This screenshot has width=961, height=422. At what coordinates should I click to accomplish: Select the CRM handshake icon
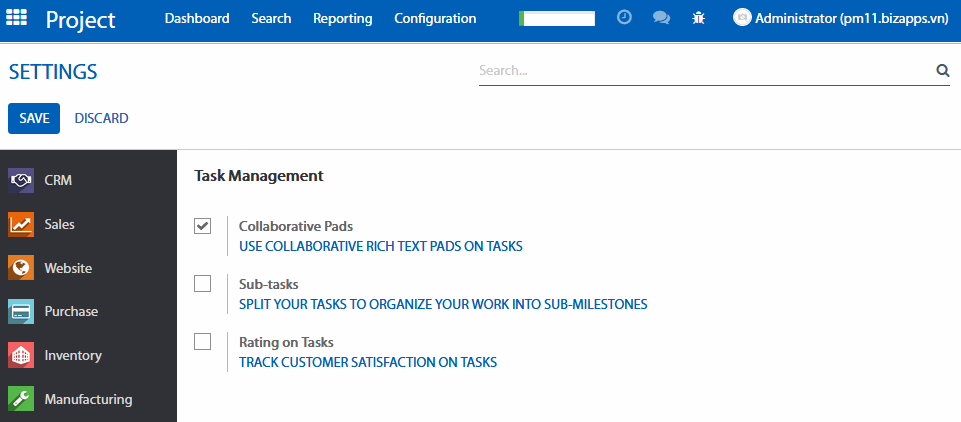click(22, 181)
